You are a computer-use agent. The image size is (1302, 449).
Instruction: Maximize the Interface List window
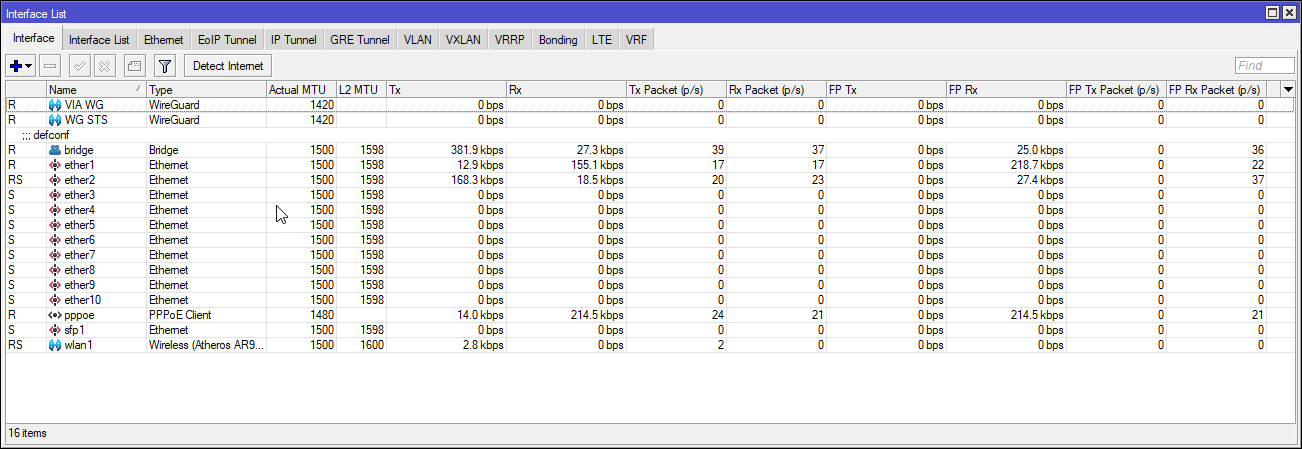[x=1272, y=12]
